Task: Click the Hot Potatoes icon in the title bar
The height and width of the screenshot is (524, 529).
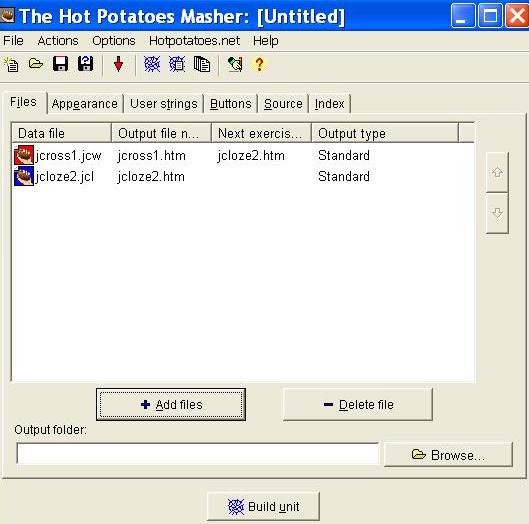Action: [7, 15]
